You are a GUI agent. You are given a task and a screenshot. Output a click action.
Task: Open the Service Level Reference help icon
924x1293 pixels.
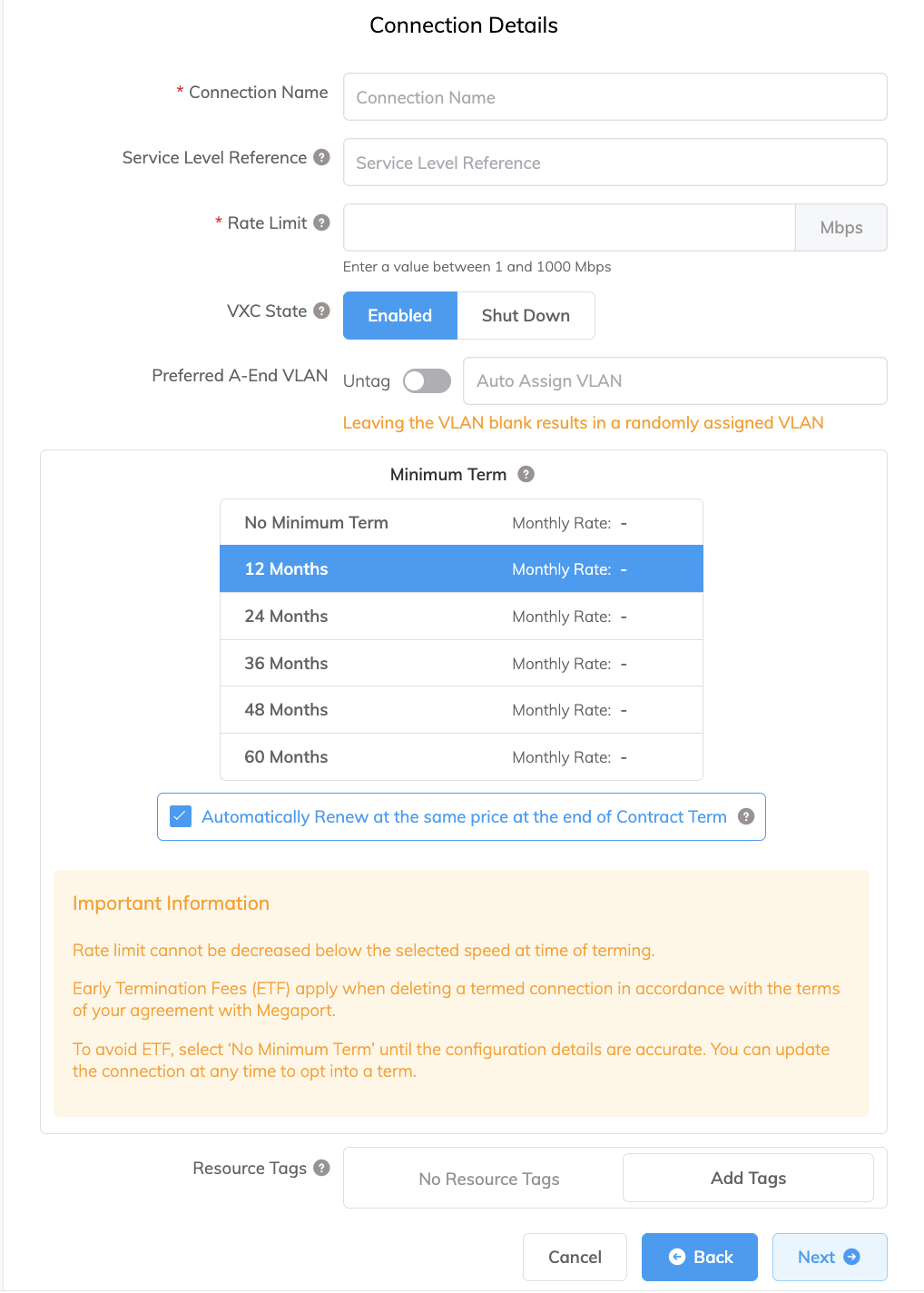pos(322,157)
